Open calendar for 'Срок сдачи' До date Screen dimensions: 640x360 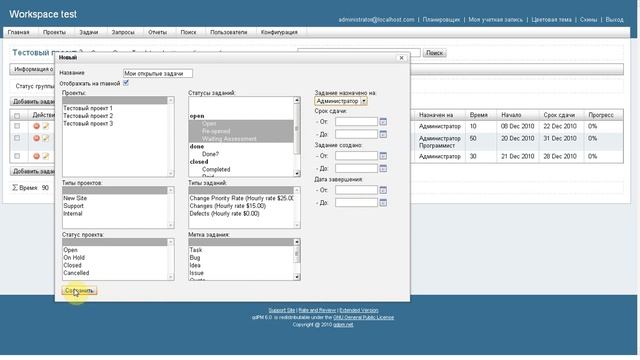pyautogui.click(x=383, y=134)
